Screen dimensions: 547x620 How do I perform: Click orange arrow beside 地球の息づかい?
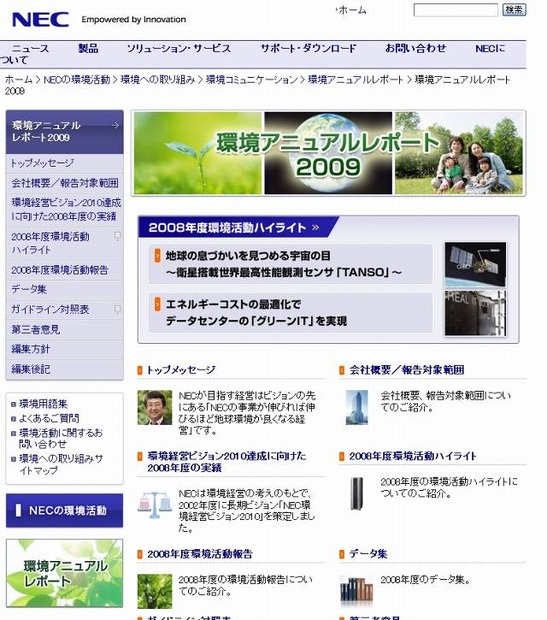click(157, 255)
